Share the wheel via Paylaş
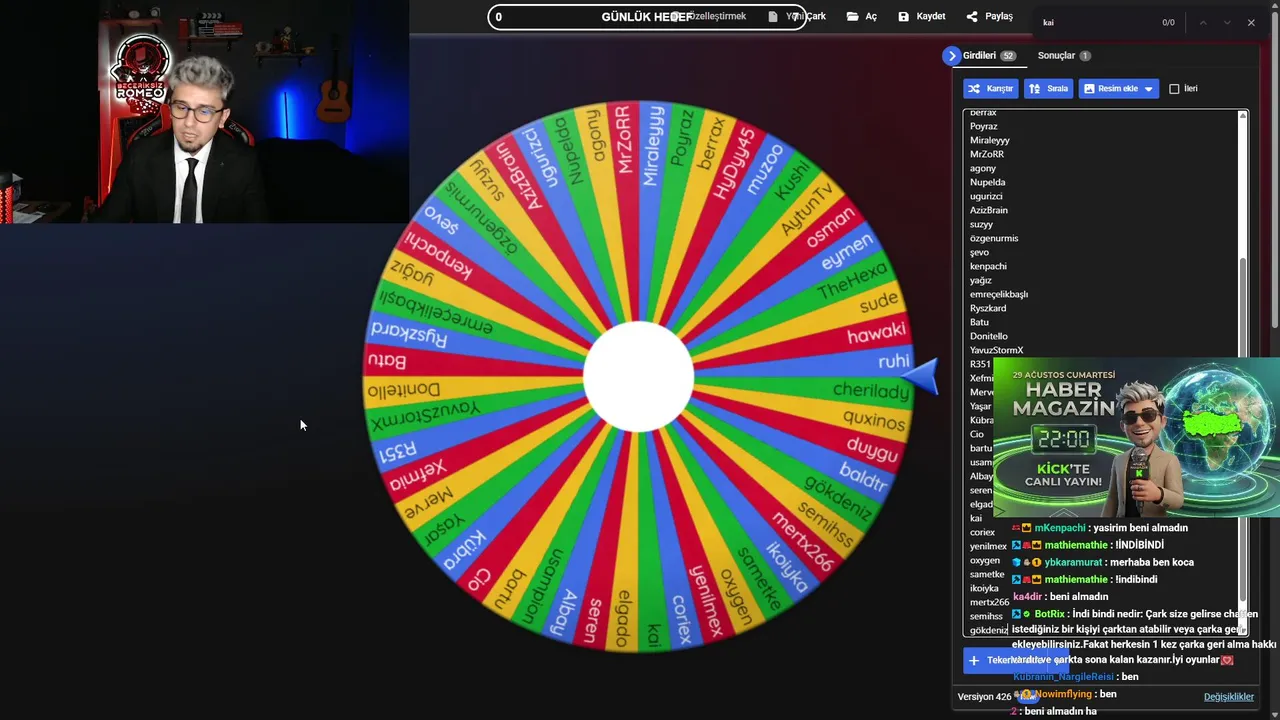 pos(989,16)
